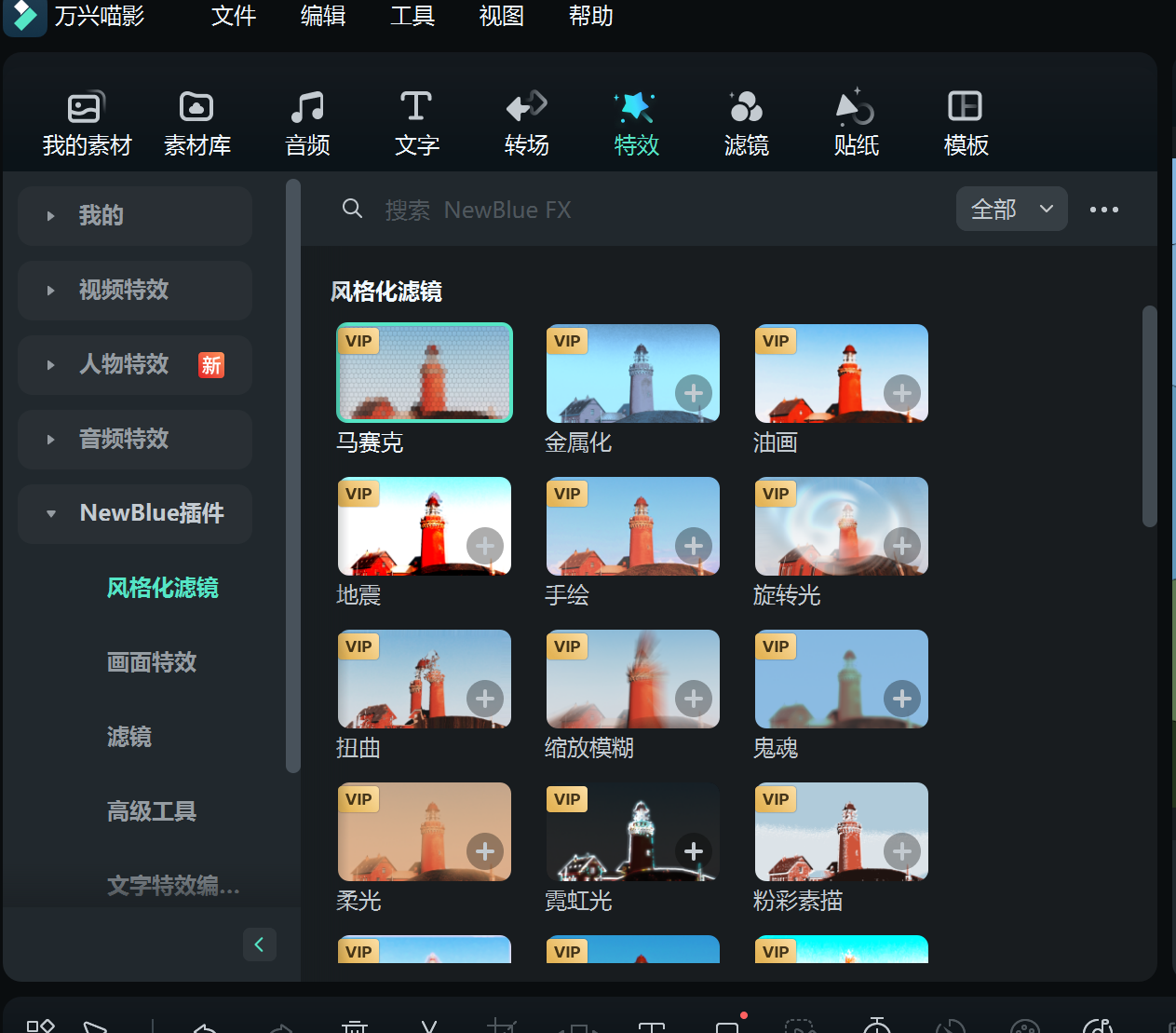Screen dimensions: 1176x1033
Task: Open the 文件 menu
Action: tap(233, 16)
